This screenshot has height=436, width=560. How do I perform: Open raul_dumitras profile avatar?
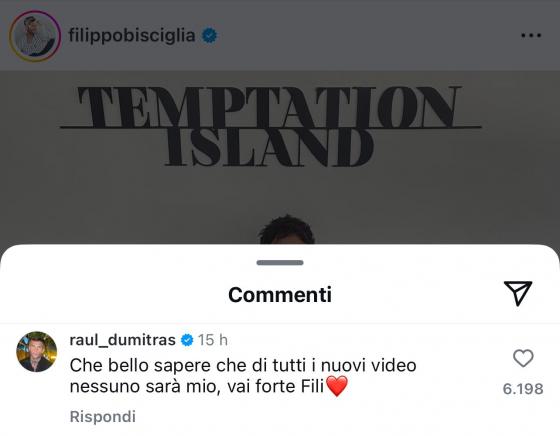[x=37, y=352]
